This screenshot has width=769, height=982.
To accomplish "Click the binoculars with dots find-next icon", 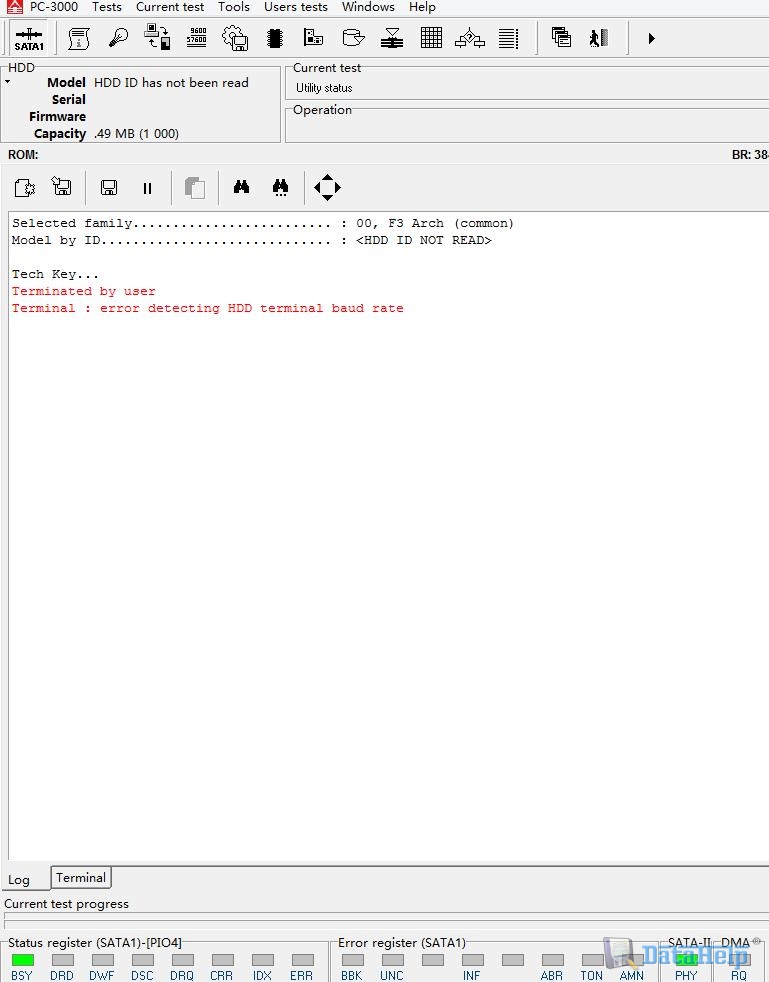I will point(281,187).
